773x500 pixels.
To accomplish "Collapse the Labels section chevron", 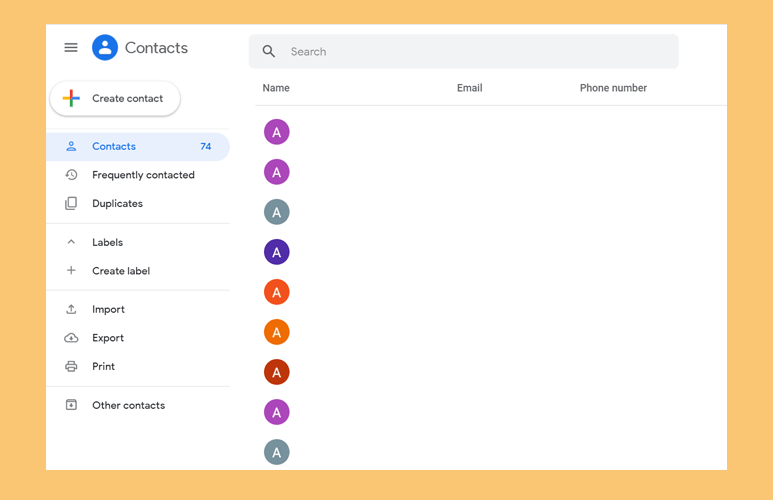I will pos(71,242).
